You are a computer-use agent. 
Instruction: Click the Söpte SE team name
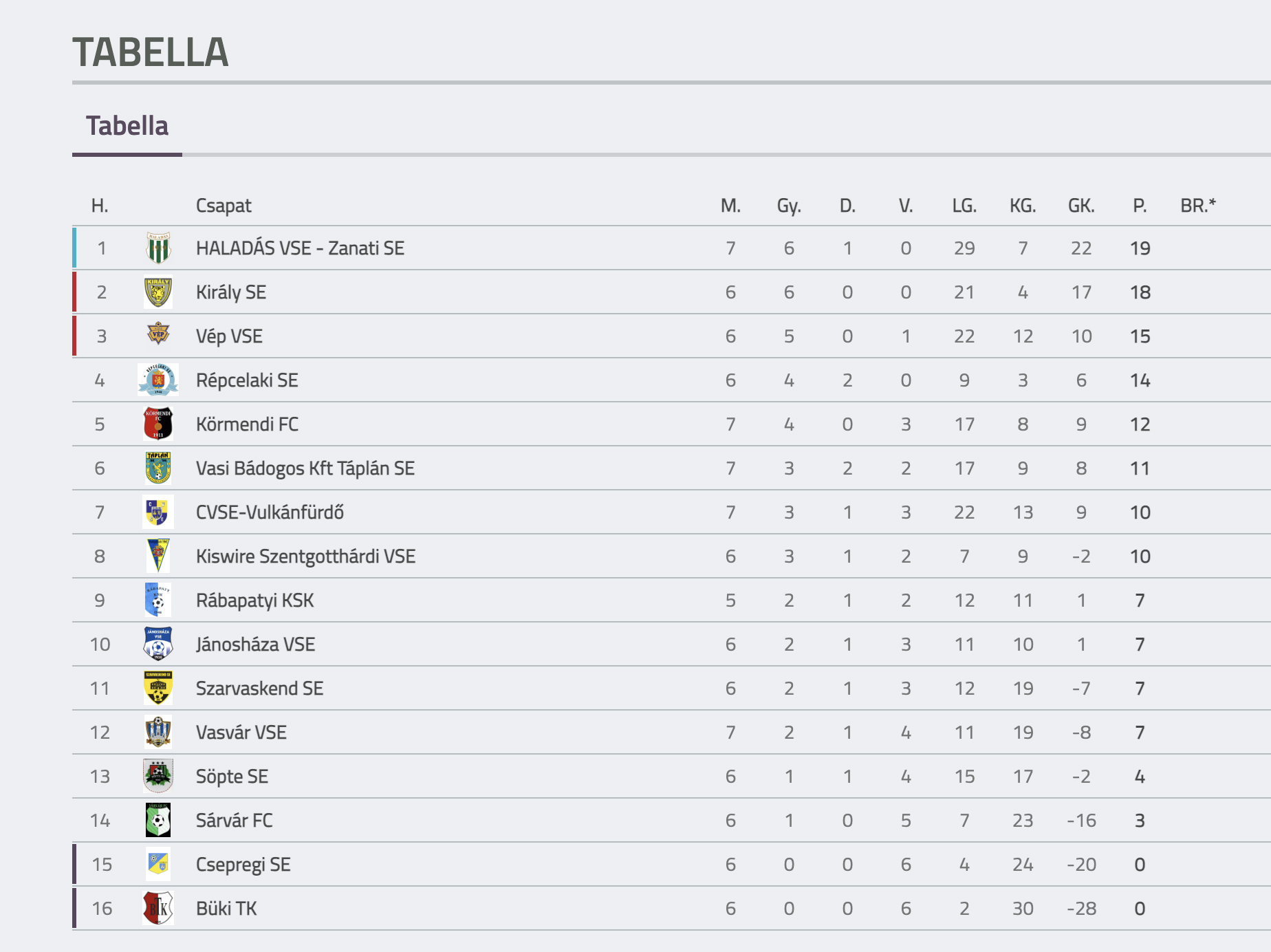[232, 777]
